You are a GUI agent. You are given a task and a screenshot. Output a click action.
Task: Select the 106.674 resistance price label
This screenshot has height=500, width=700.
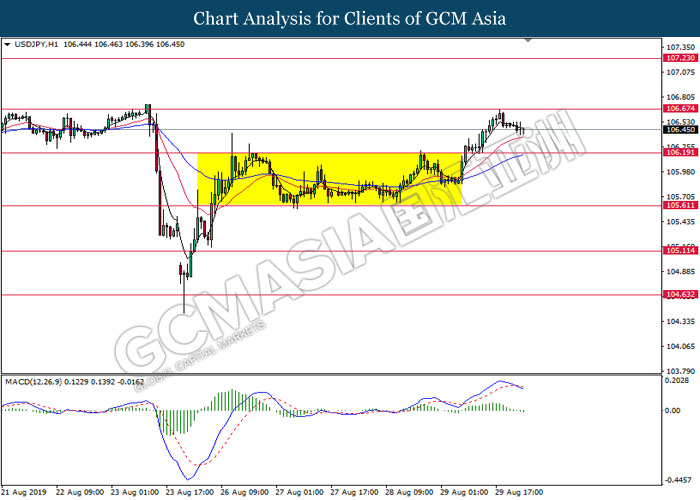coord(680,108)
